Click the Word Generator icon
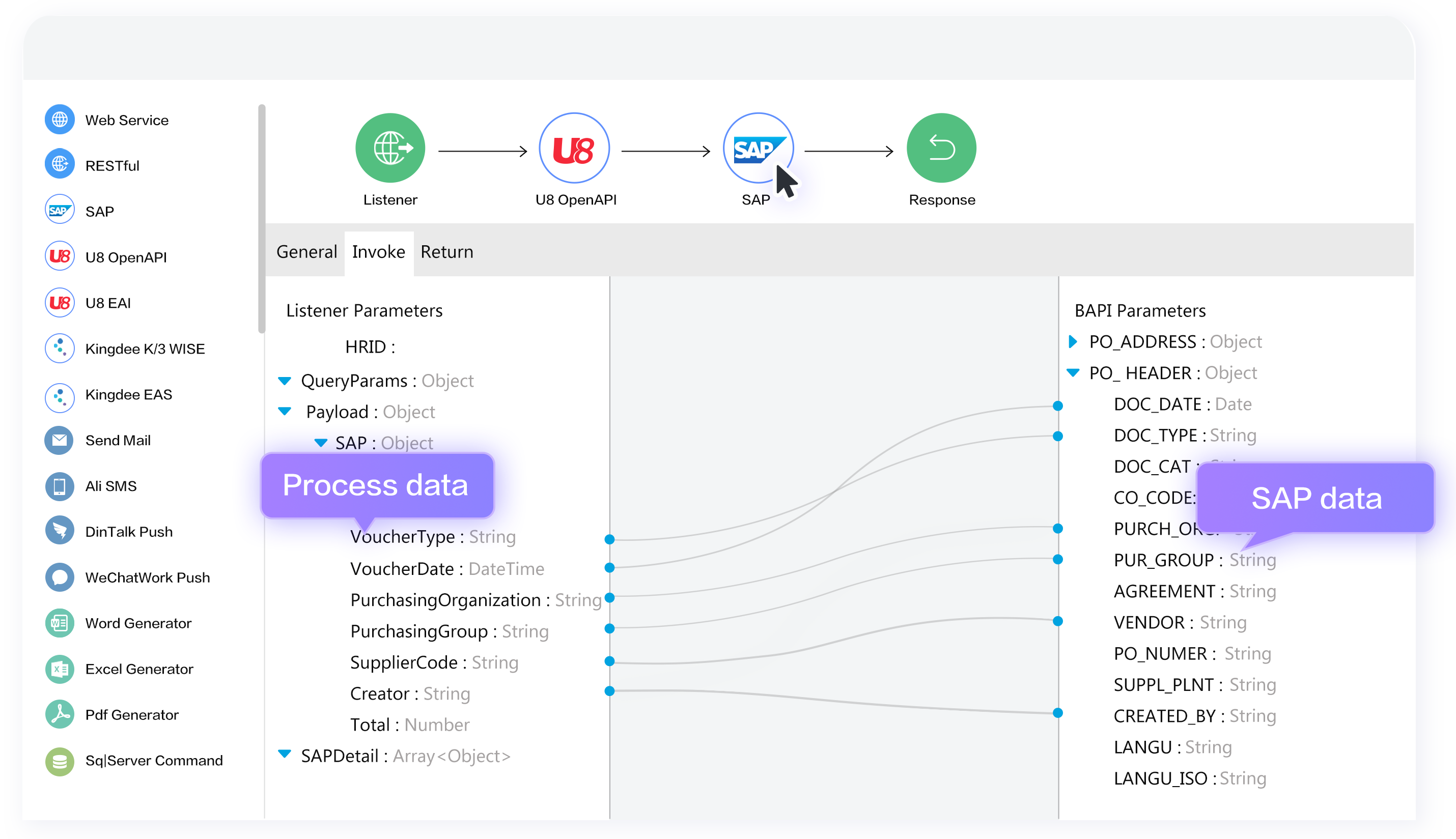 60,623
